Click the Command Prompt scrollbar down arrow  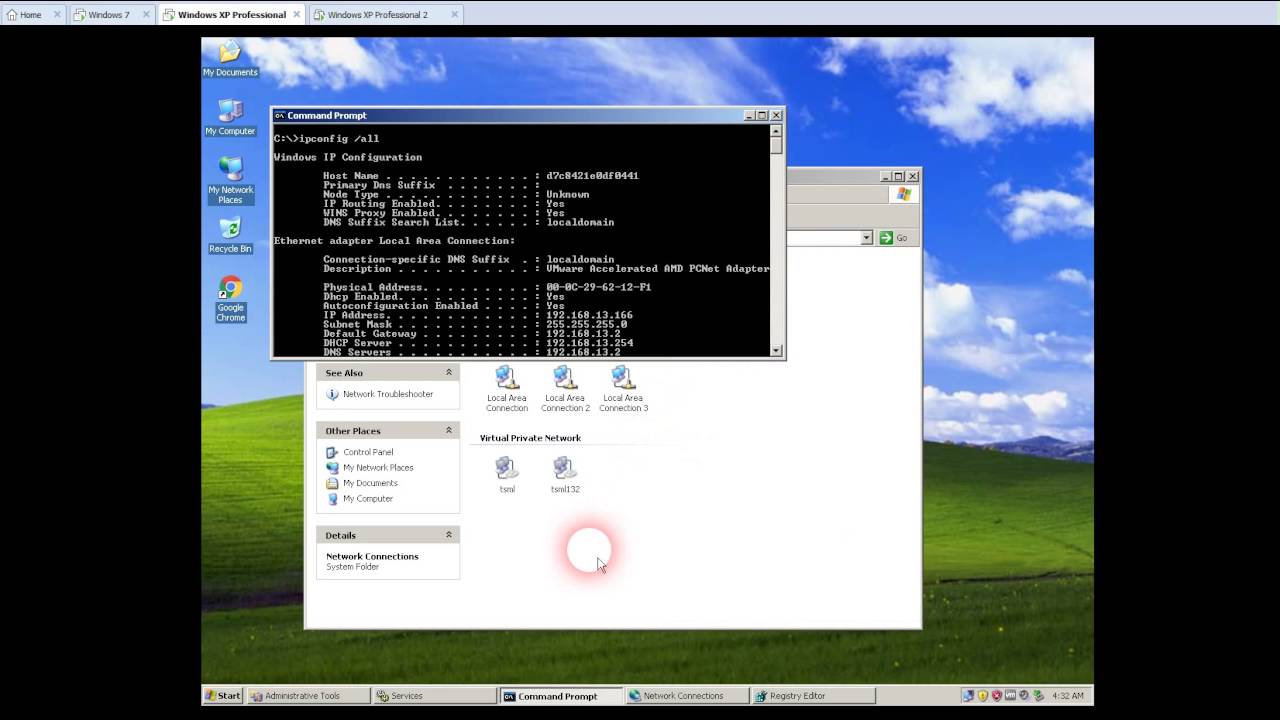[x=776, y=351]
